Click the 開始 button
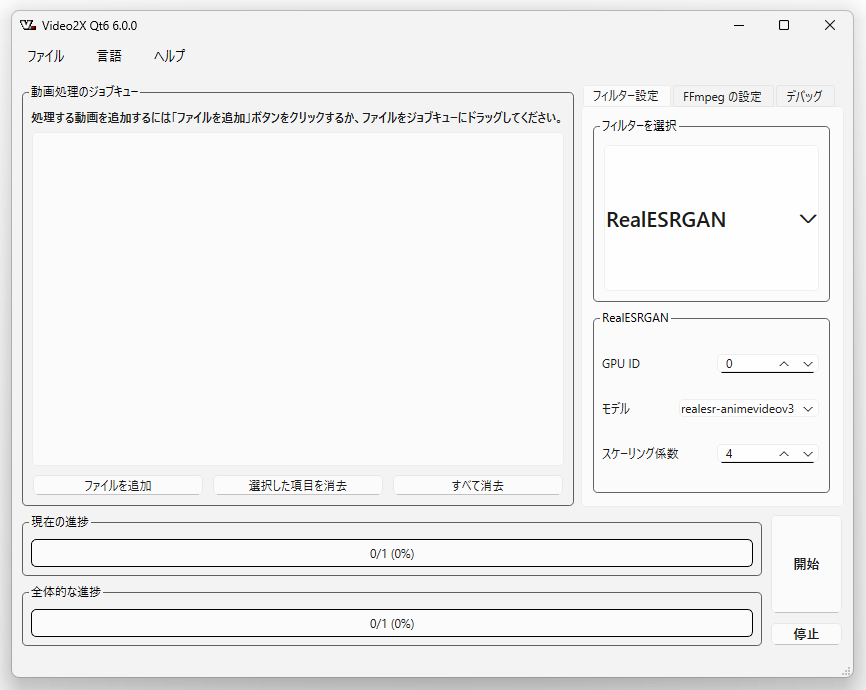This screenshot has width=866, height=690. [806, 564]
